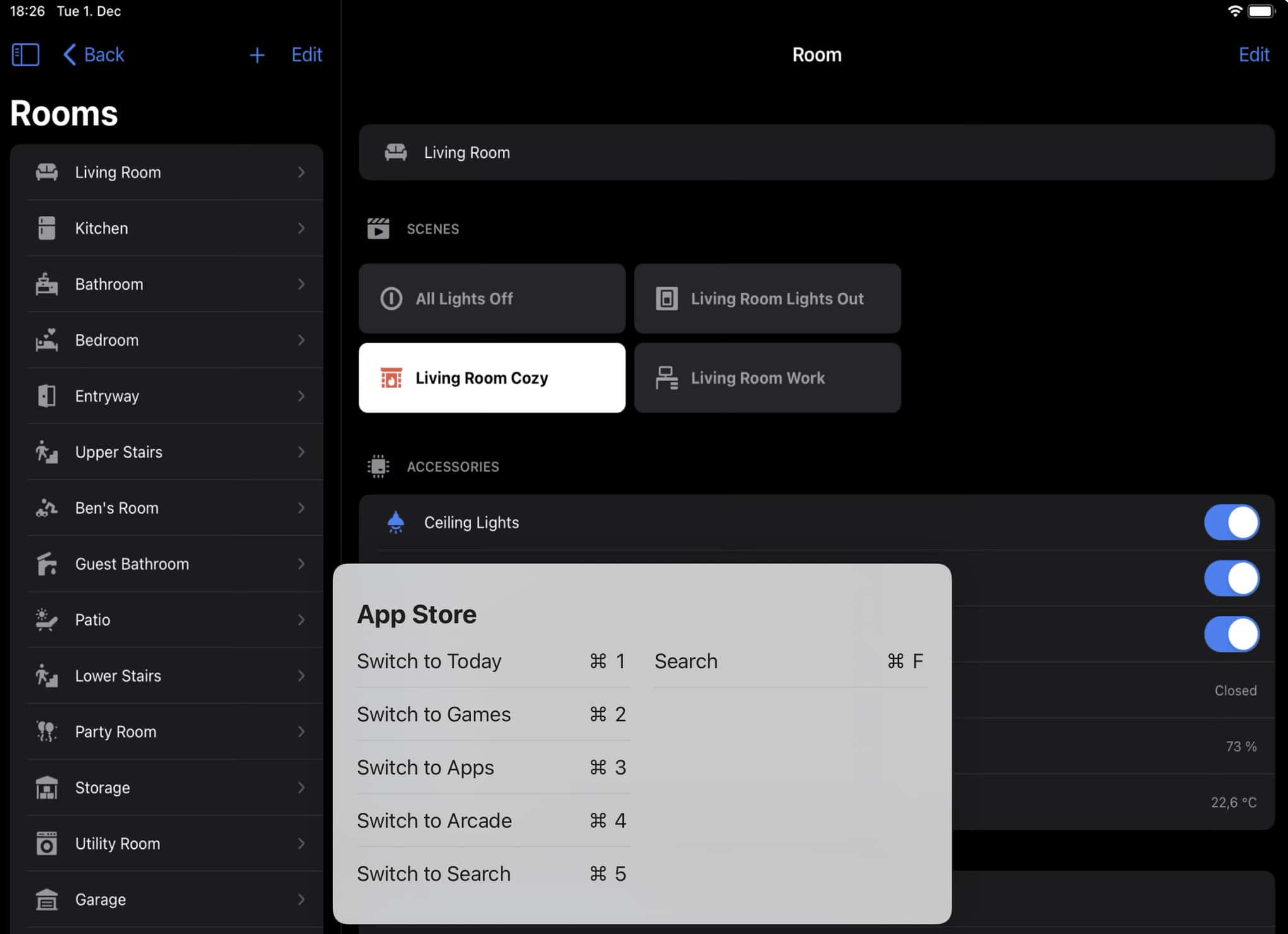Toggle the third accessory switch above Closed
Image resolution: width=1288 pixels, height=934 pixels.
[x=1231, y=634]
